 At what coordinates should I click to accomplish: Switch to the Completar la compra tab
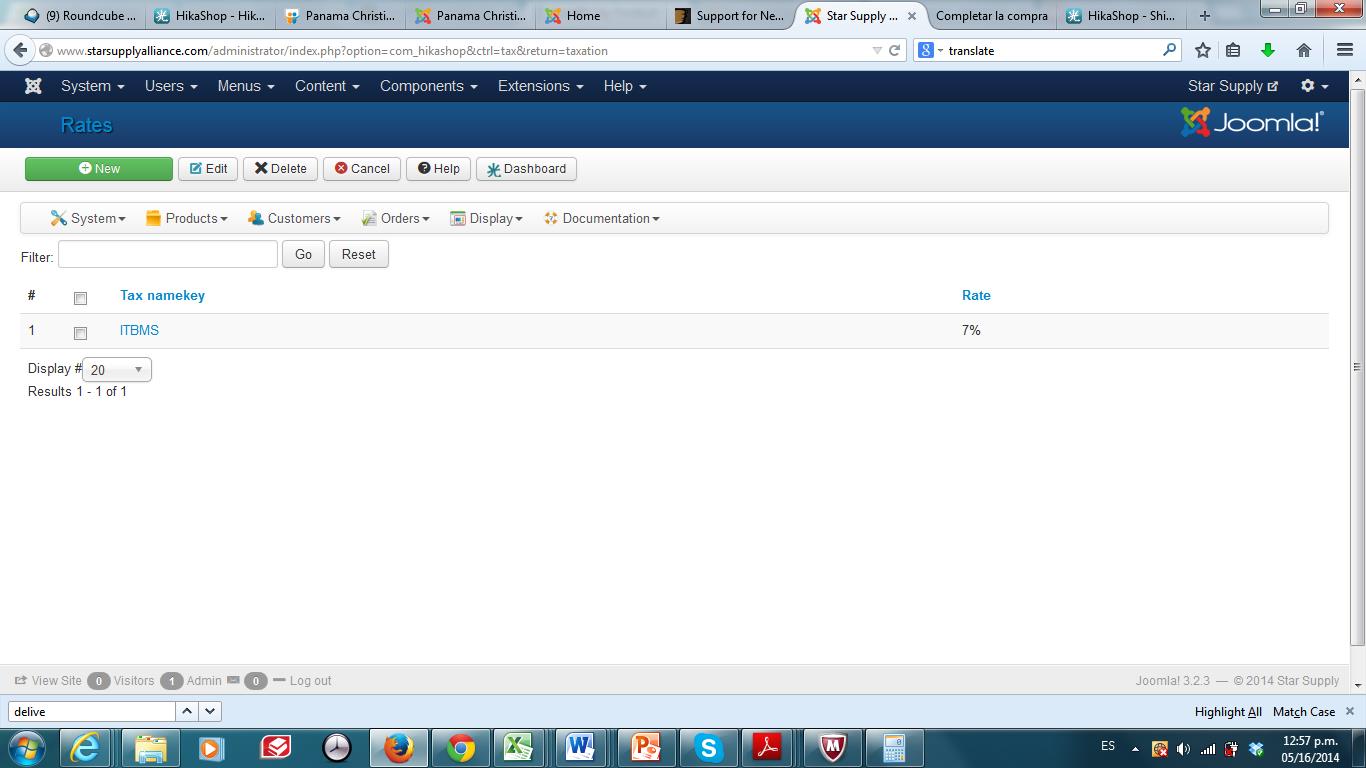(992, 16)
